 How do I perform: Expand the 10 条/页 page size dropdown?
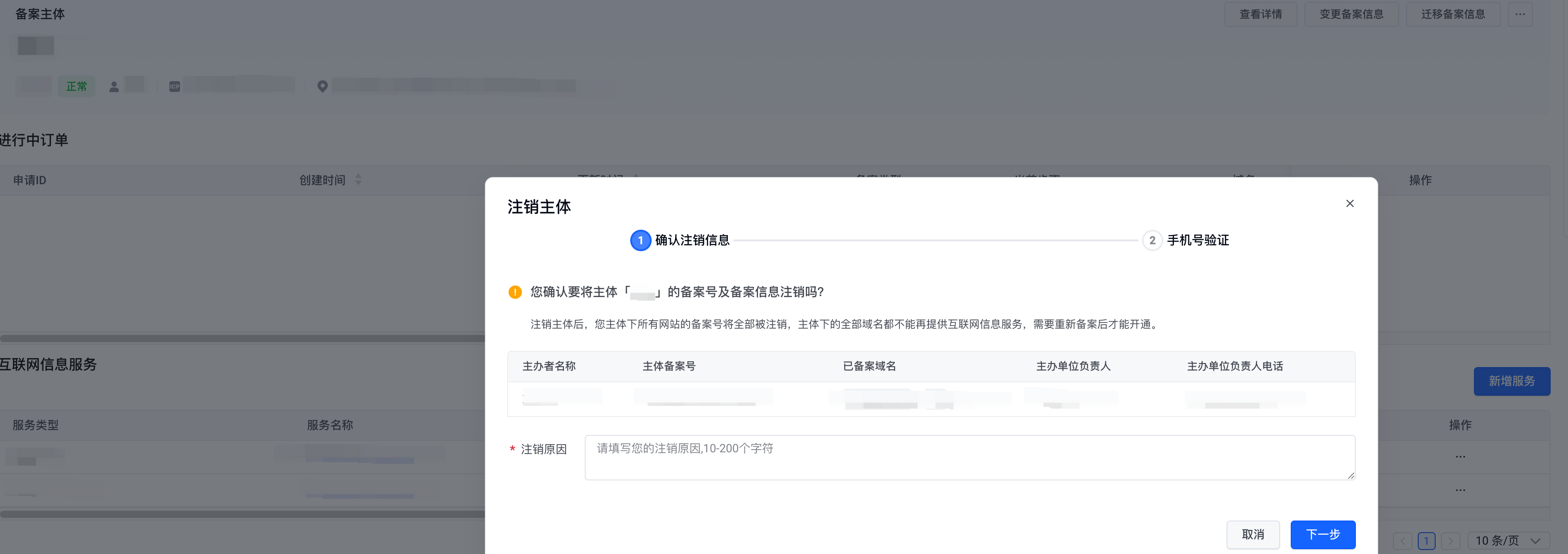coord(1508,541)
